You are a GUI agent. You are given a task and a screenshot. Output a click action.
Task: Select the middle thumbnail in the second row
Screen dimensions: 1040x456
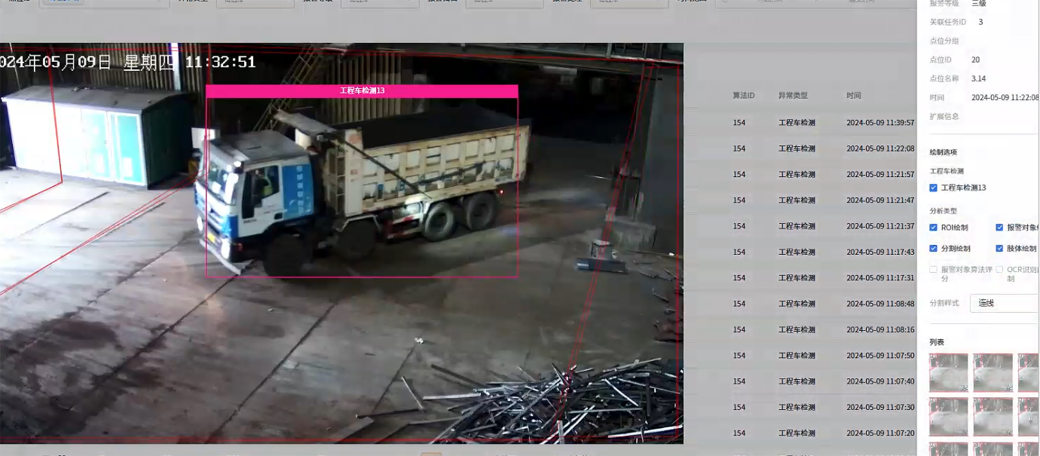click(x=992, y=416)
